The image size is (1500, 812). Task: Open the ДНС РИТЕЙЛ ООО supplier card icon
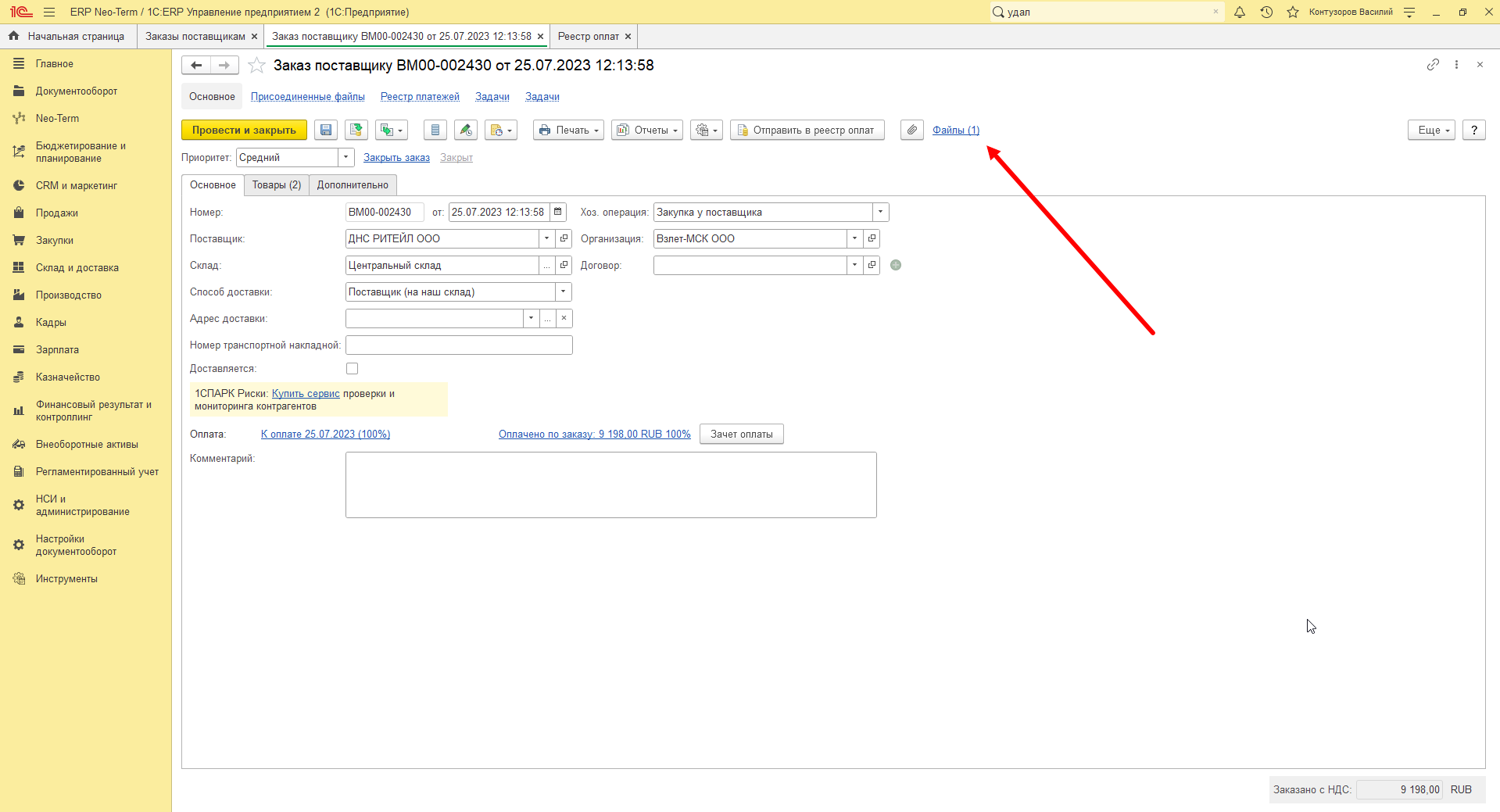[x=564, y=238]
